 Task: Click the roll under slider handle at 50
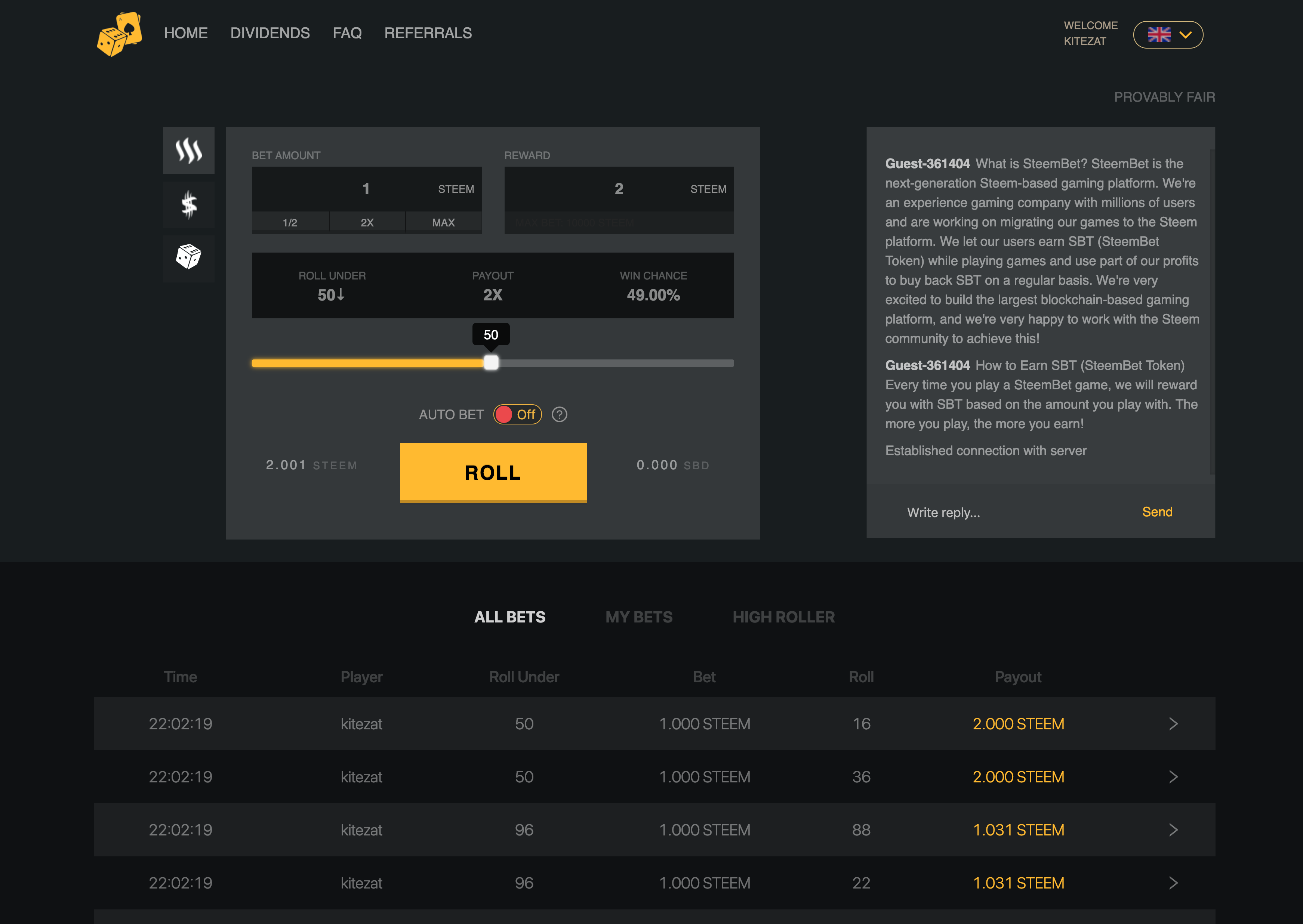tap(491, 363)
